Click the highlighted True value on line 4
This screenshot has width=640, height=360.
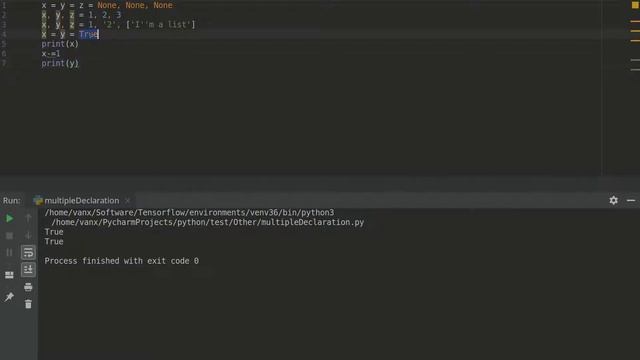tap(89, 34)
